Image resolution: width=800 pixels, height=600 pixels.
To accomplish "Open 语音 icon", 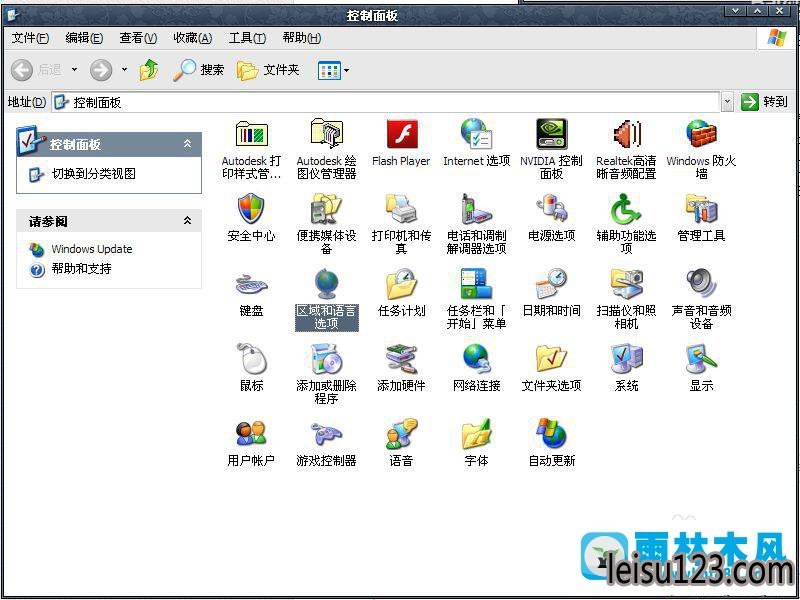I will (x=402, y=434).
